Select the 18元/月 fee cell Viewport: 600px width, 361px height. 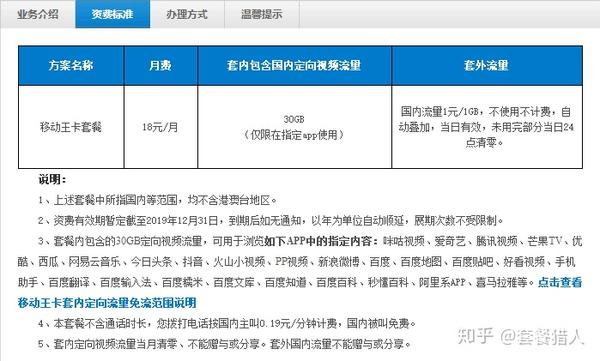pos(161,127)
